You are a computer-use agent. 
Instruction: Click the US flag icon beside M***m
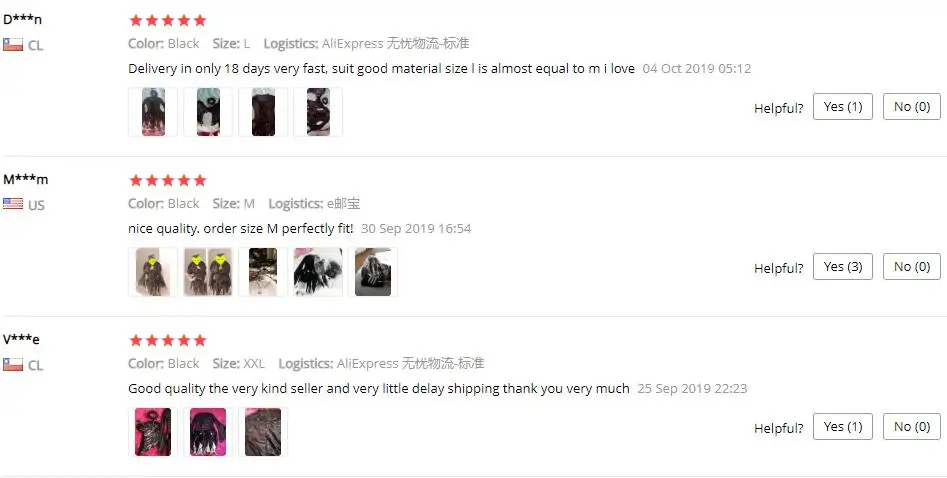tap(13, 204)
